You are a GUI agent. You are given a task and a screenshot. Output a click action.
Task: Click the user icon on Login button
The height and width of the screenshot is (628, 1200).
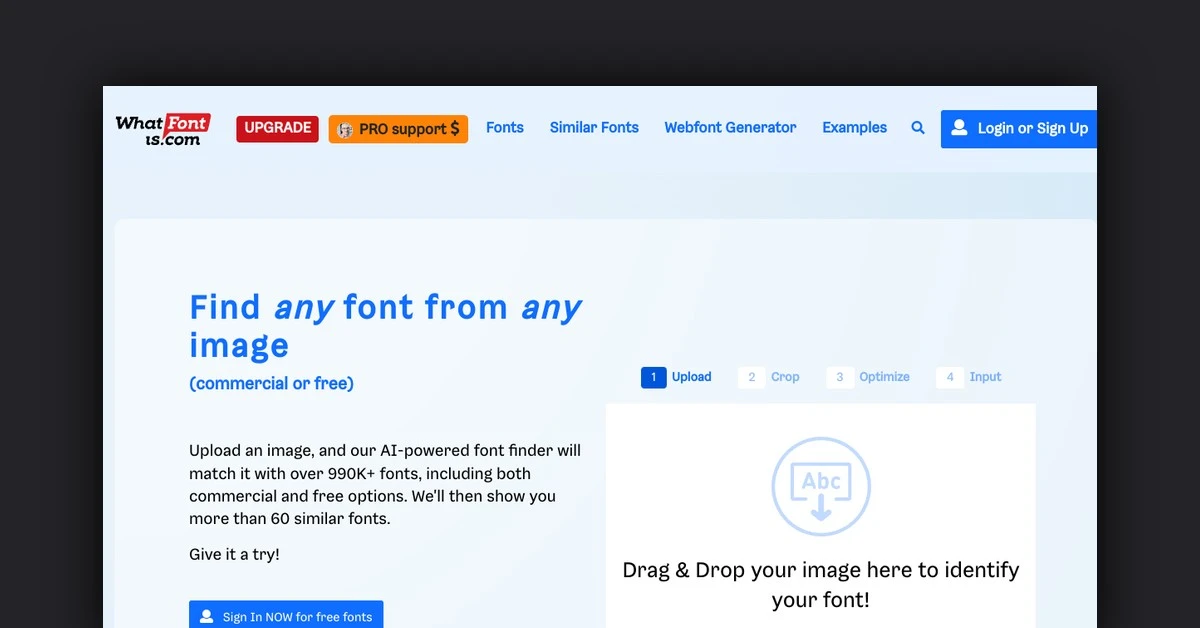[959, 128]
